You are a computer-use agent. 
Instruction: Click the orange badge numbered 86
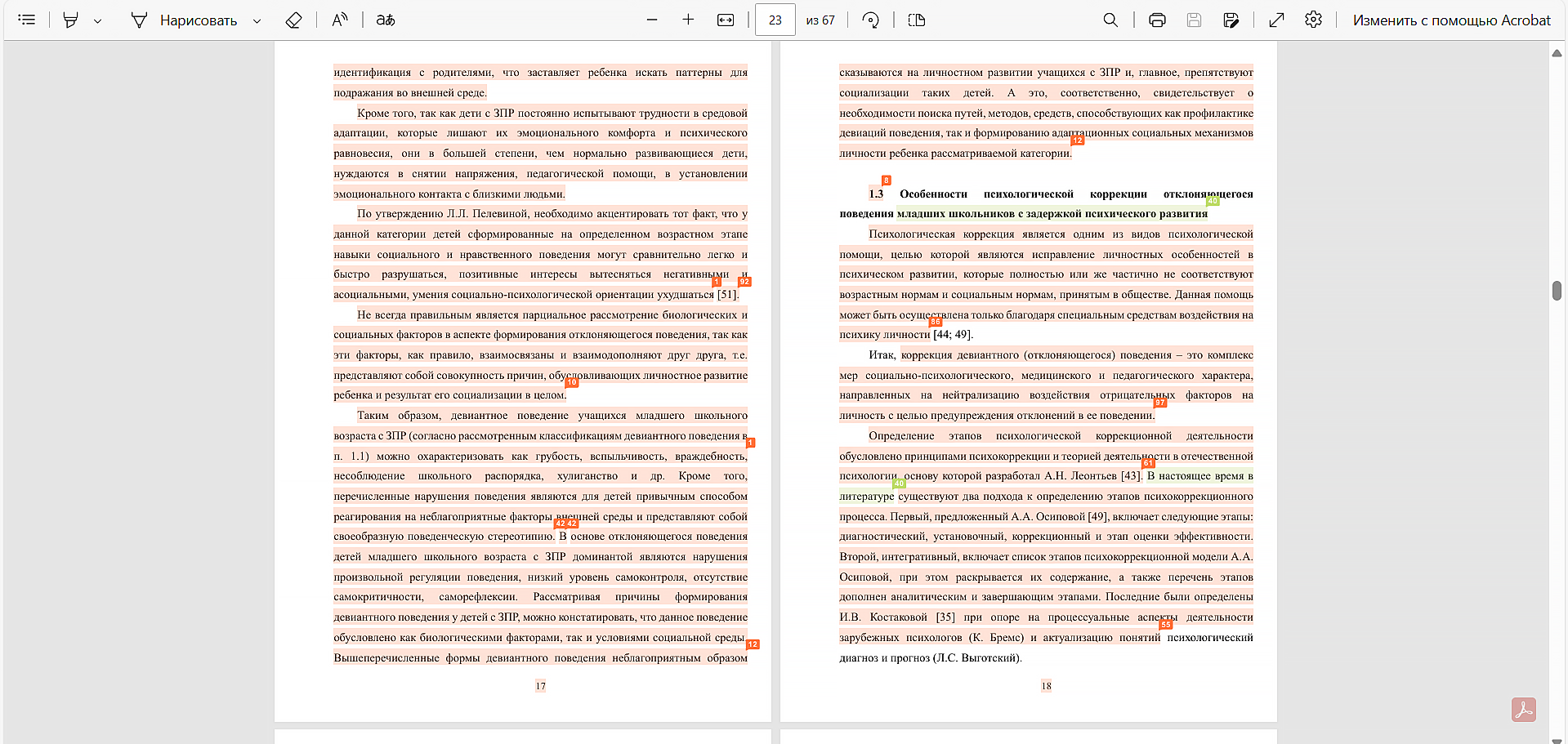[936, 322]
